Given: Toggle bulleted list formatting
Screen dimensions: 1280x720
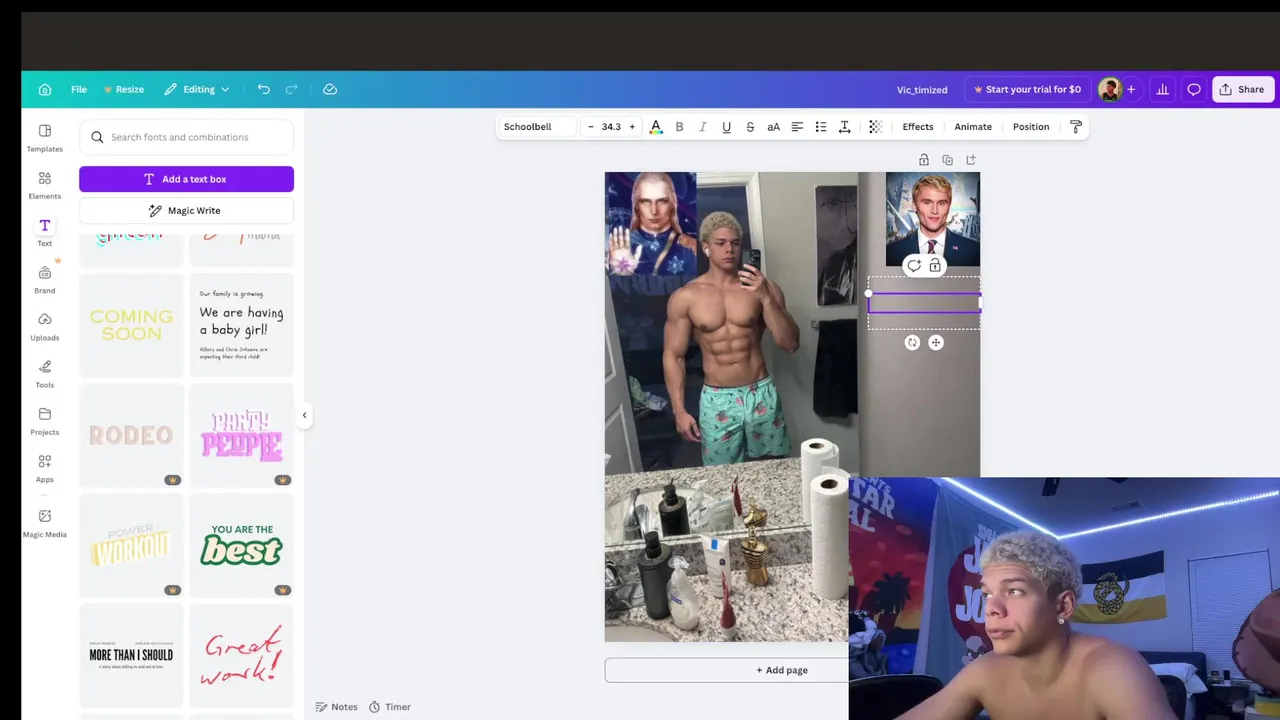Looking at the screenshot, I should 821,127.
